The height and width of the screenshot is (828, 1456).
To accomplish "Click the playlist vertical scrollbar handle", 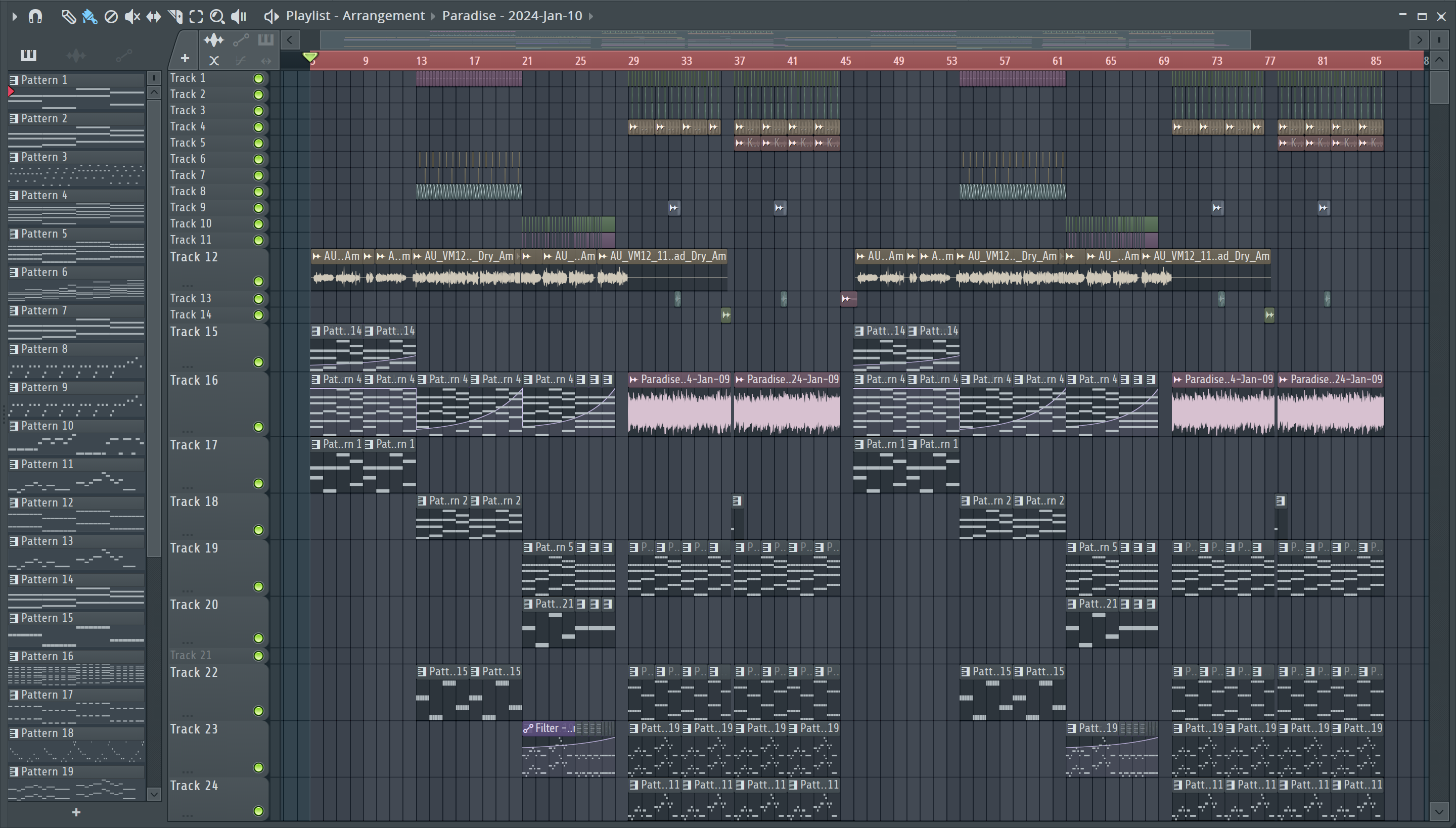I will 1439,86.
